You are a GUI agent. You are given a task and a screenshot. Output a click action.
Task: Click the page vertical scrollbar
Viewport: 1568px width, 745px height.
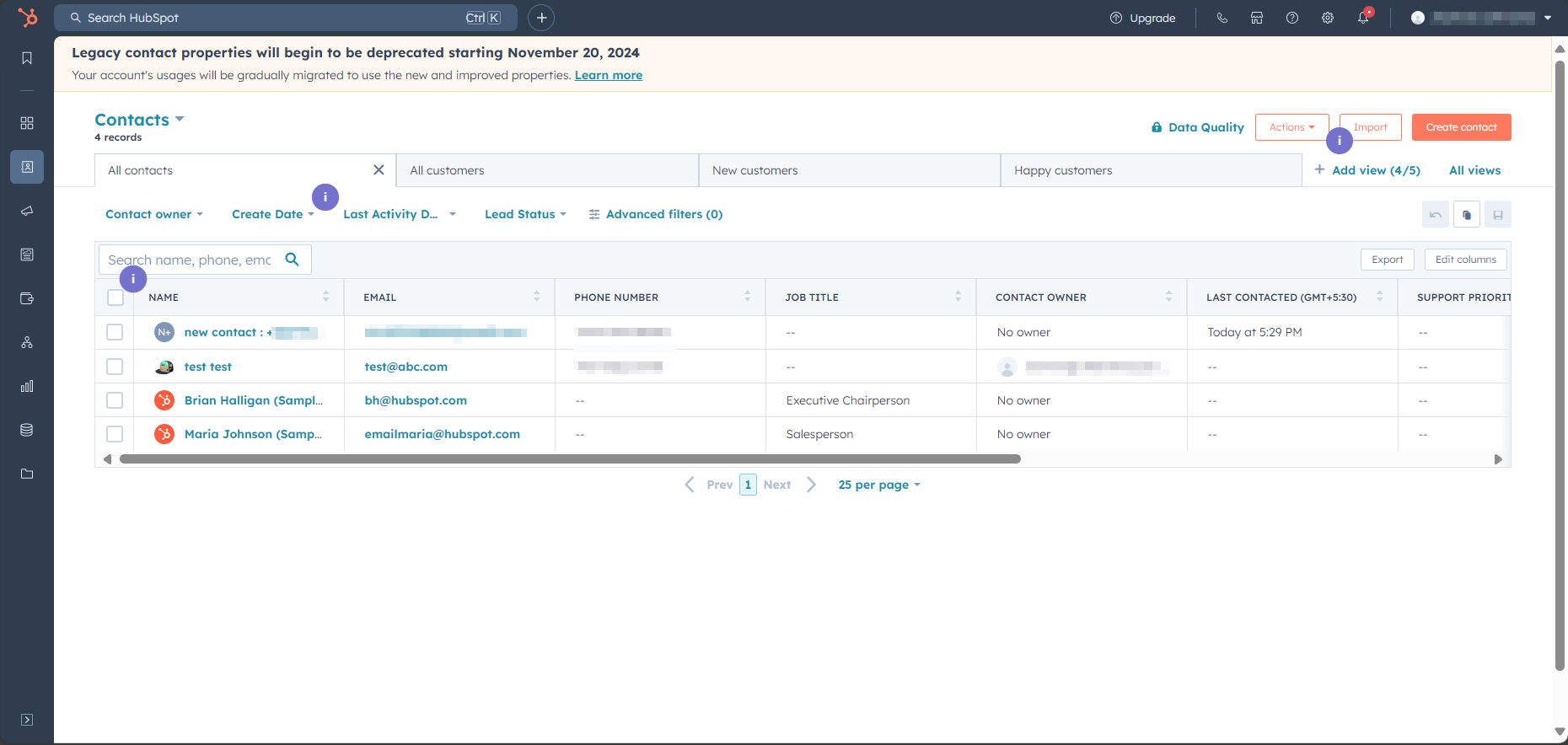1560,366
